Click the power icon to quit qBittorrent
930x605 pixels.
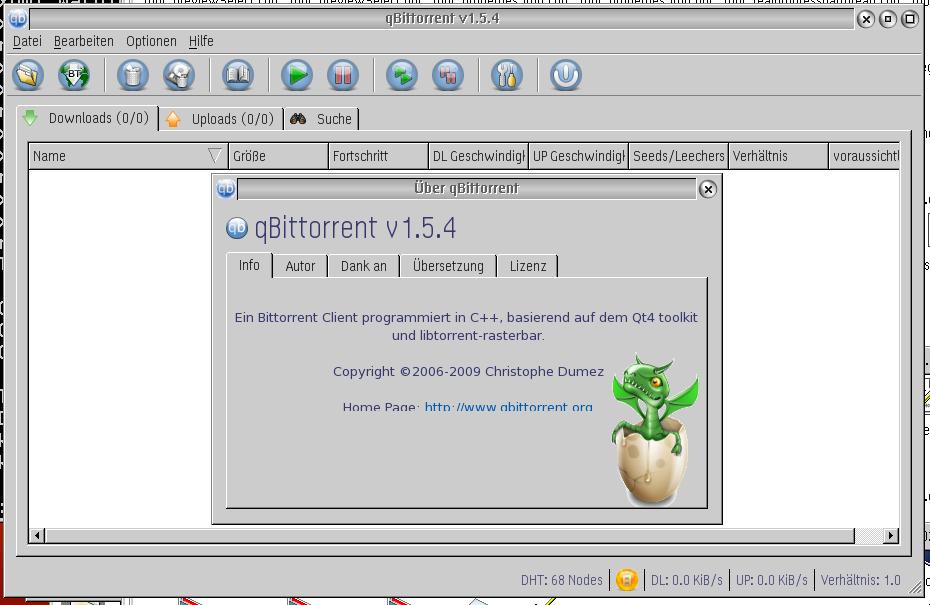tap(566, 75)
